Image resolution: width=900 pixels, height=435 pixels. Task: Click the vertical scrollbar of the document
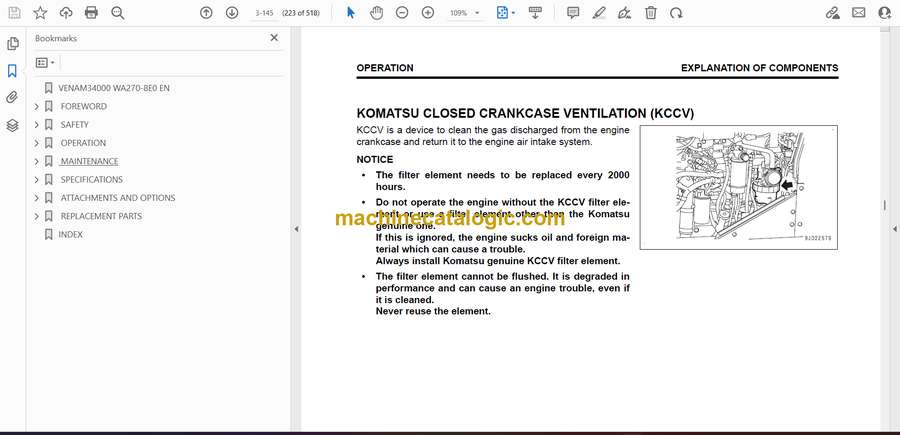tap(885, 205)
